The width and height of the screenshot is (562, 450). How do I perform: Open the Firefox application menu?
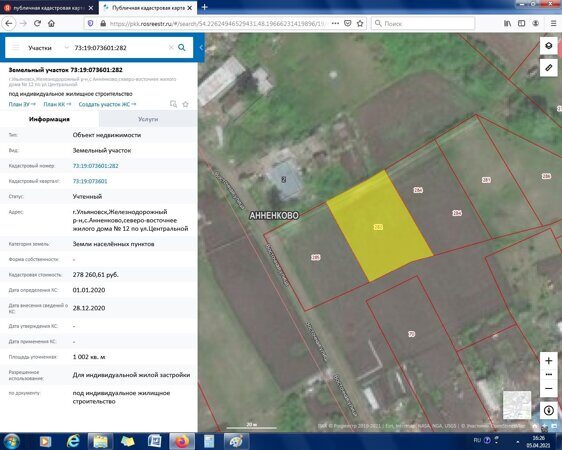coord(553,23)
